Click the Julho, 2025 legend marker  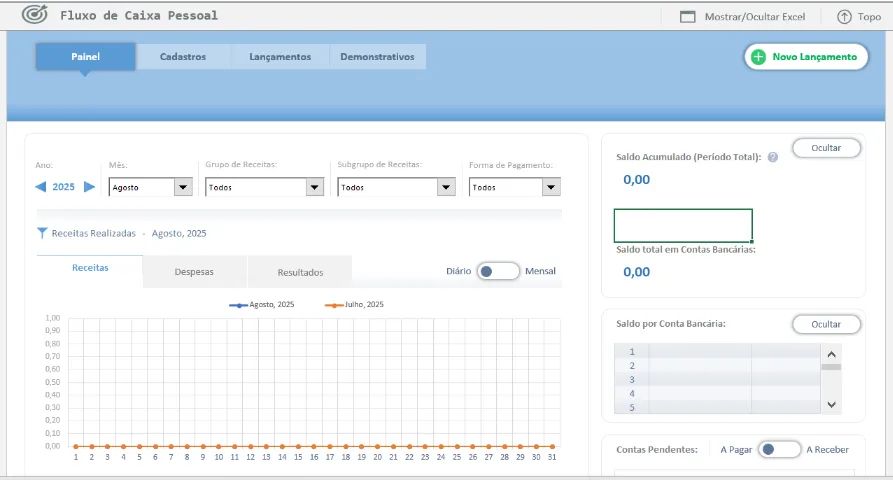tap(334, 305)
